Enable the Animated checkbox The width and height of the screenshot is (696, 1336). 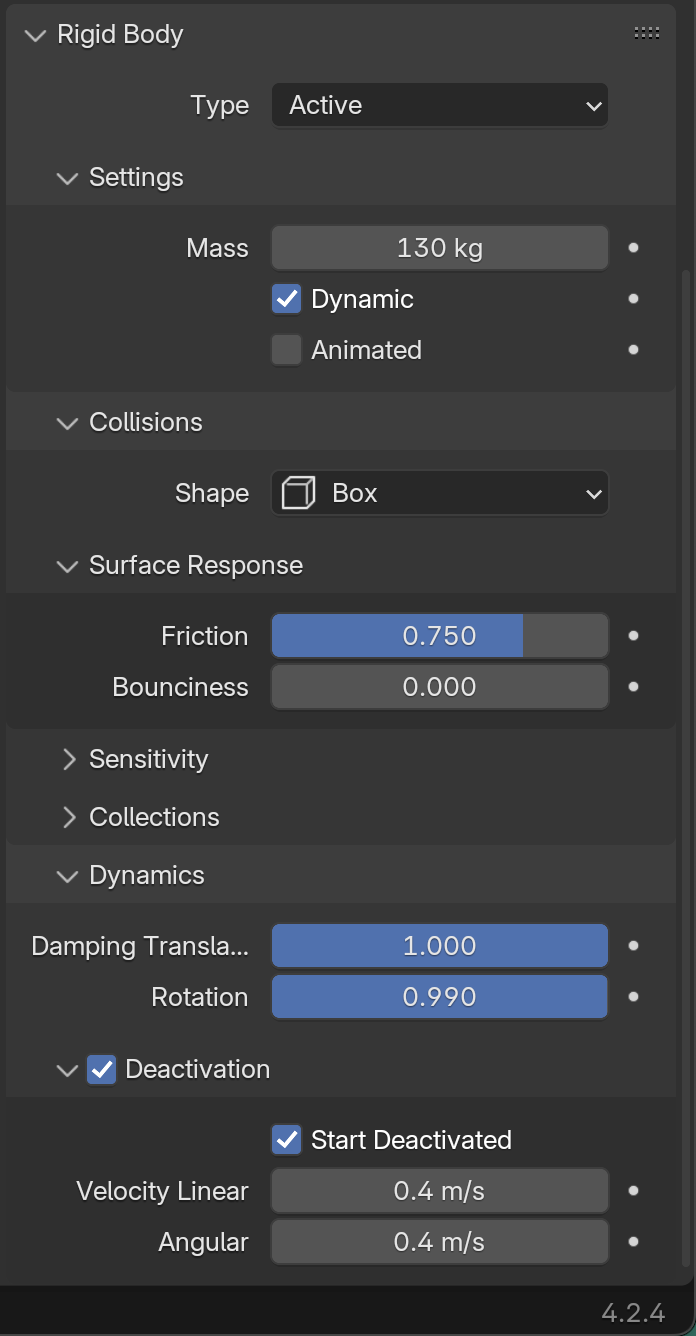tap(287, 350)
